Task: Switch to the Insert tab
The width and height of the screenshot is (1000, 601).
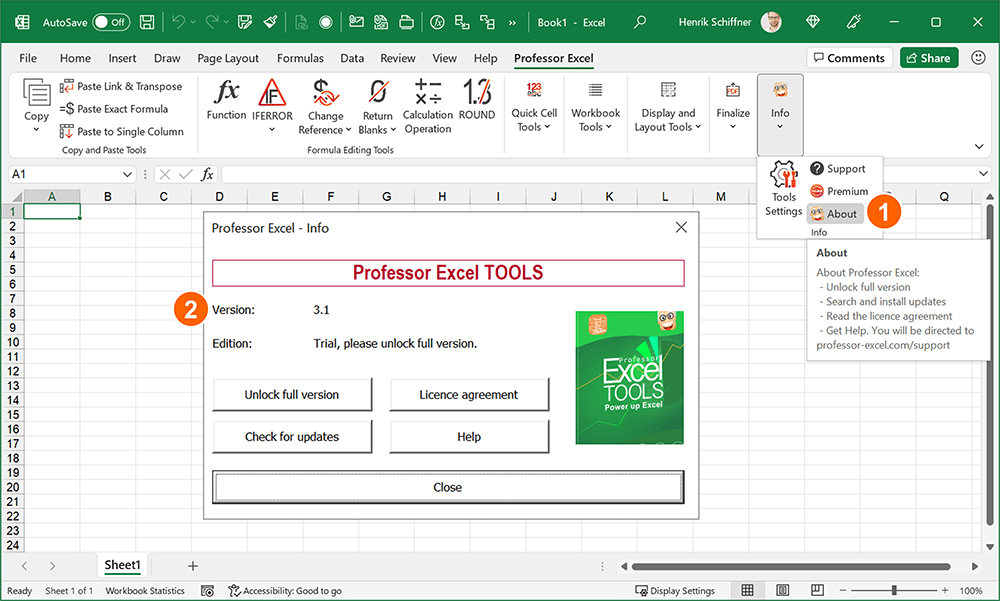Action: point(122,58)
